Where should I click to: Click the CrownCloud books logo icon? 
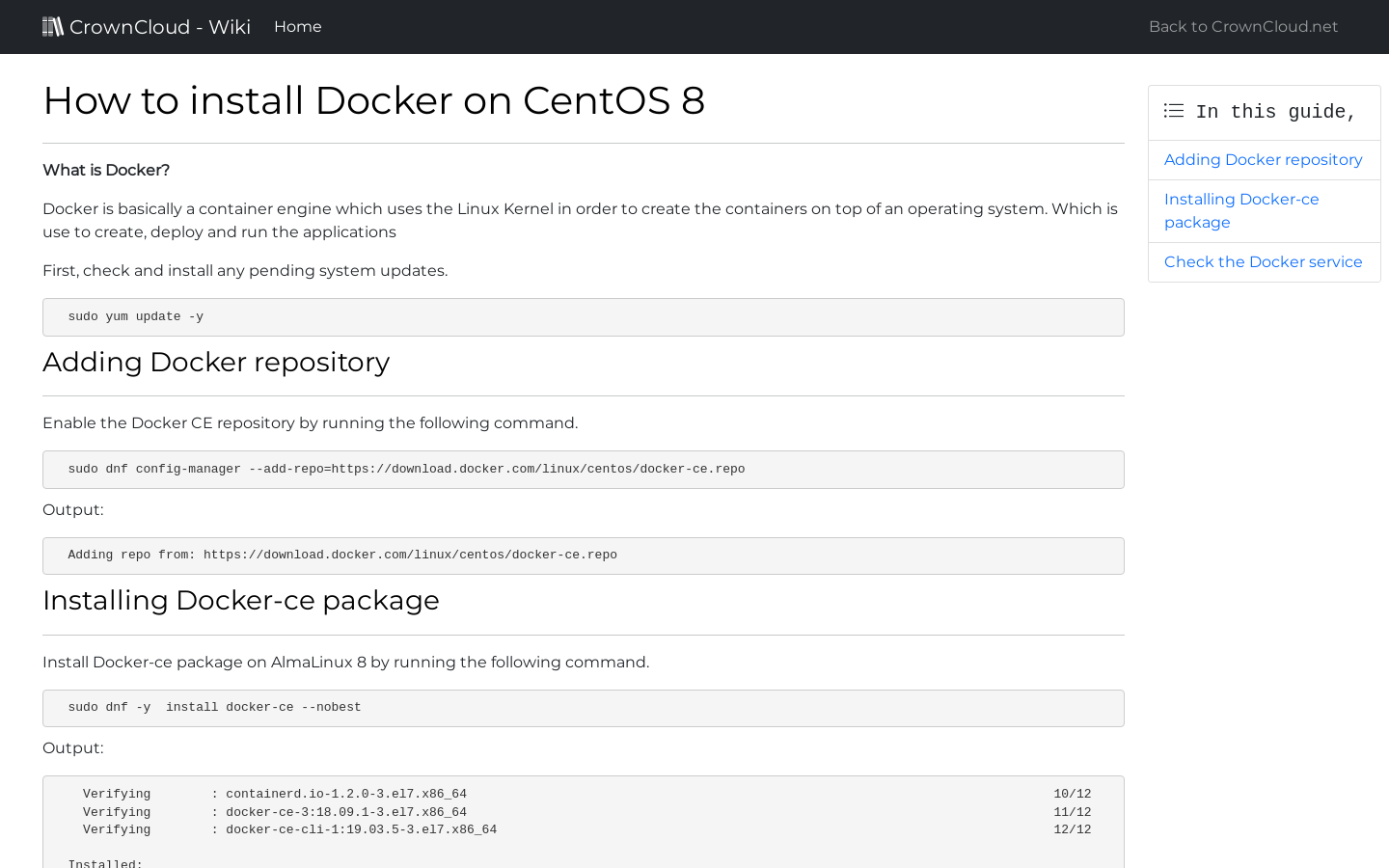53,26
